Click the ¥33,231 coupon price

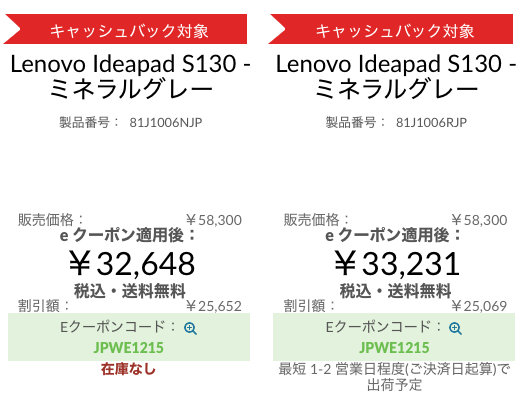tap(397, 264)
